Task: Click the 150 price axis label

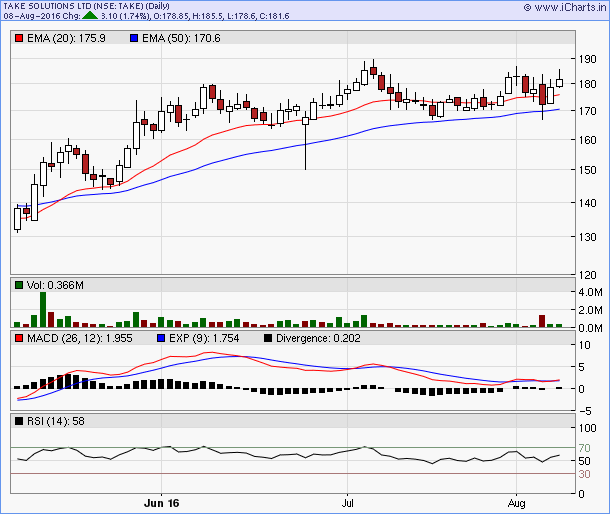Action: 587,170
